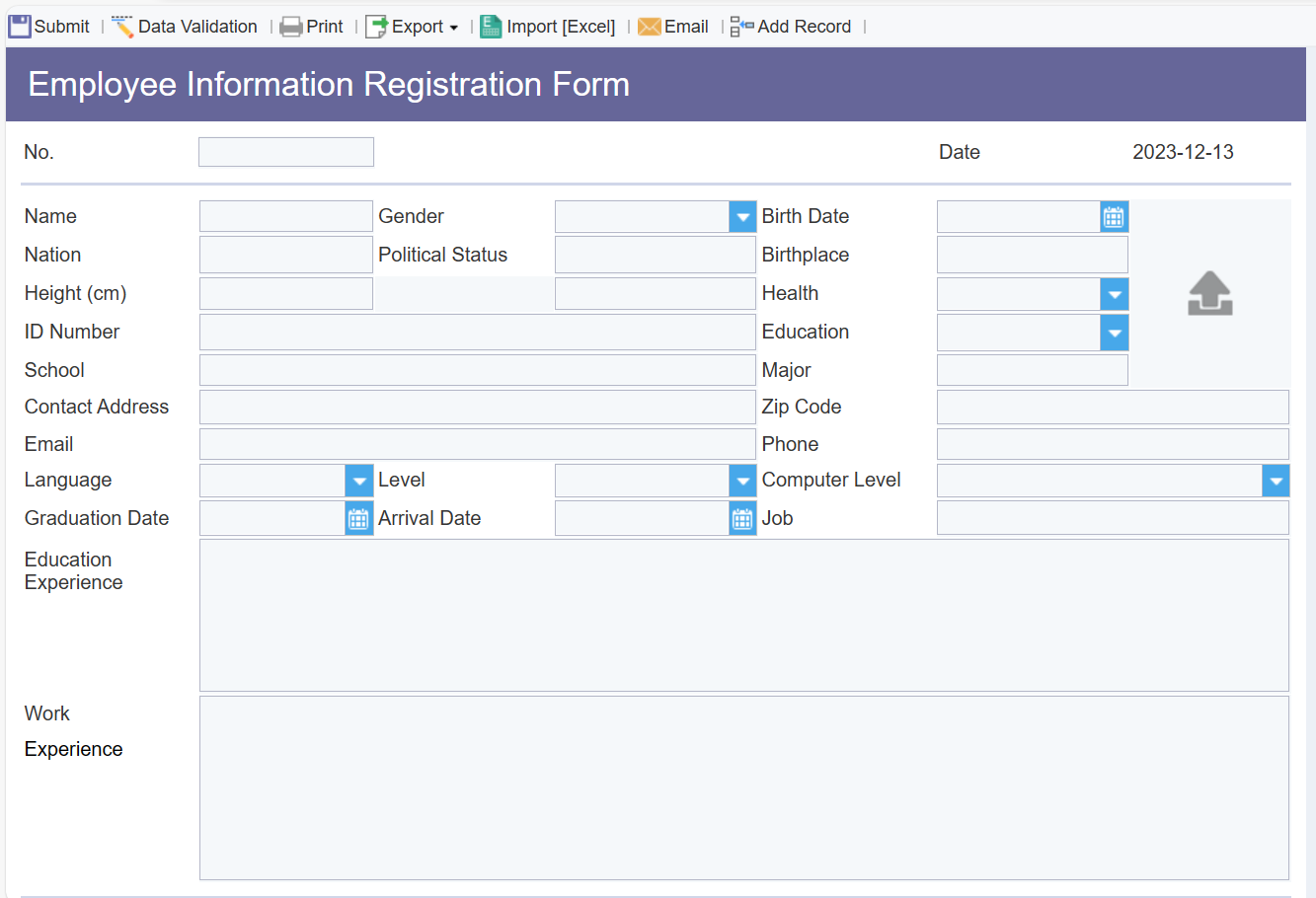1316x898 pixels.
Task: Click the No. input field
Action: click(x=285, y=151)
